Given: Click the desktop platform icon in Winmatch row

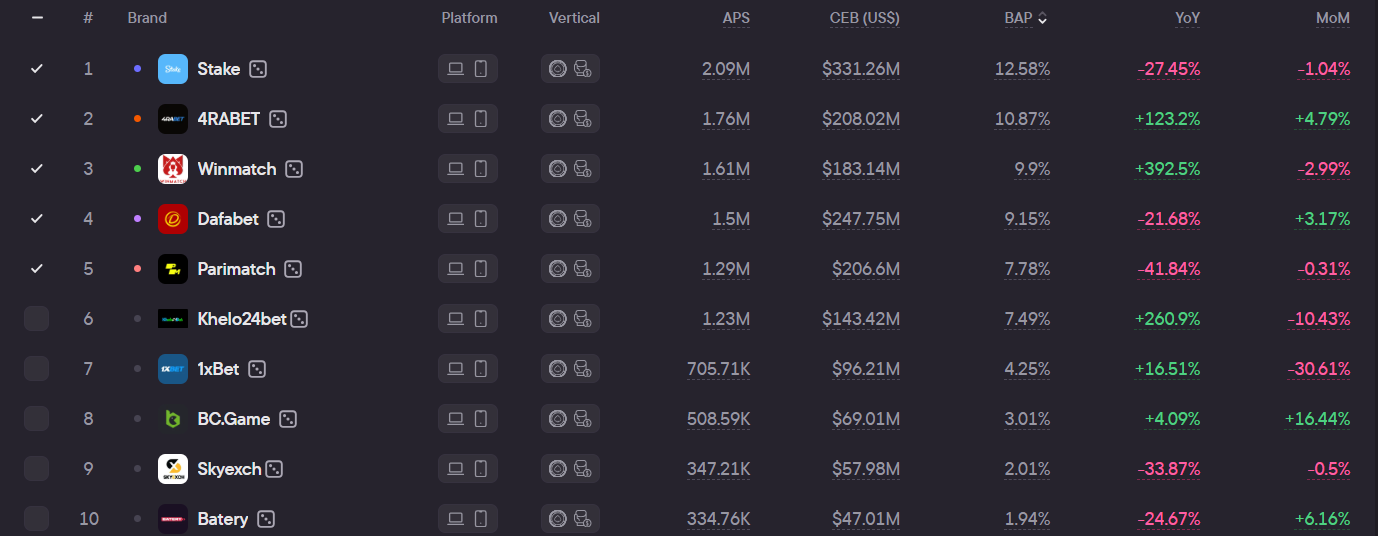Looking at the screenshot, I should [x=455, y=169].
